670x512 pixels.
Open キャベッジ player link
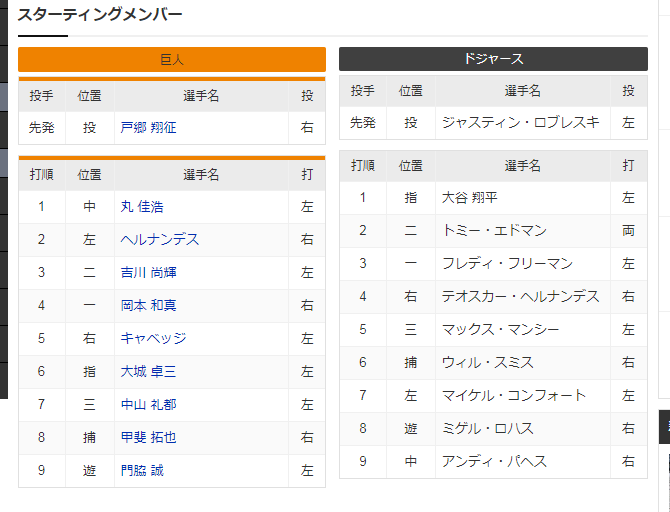(153, 338)
